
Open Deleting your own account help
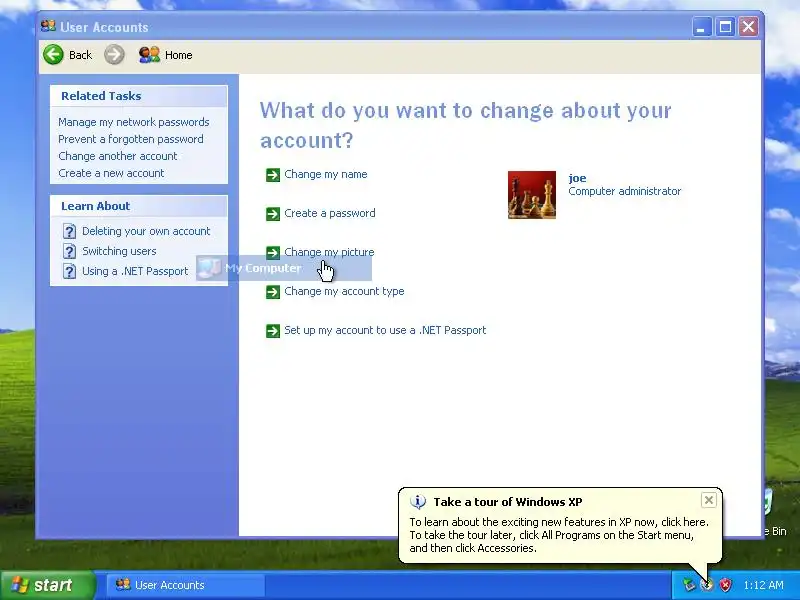click(146, 231)
